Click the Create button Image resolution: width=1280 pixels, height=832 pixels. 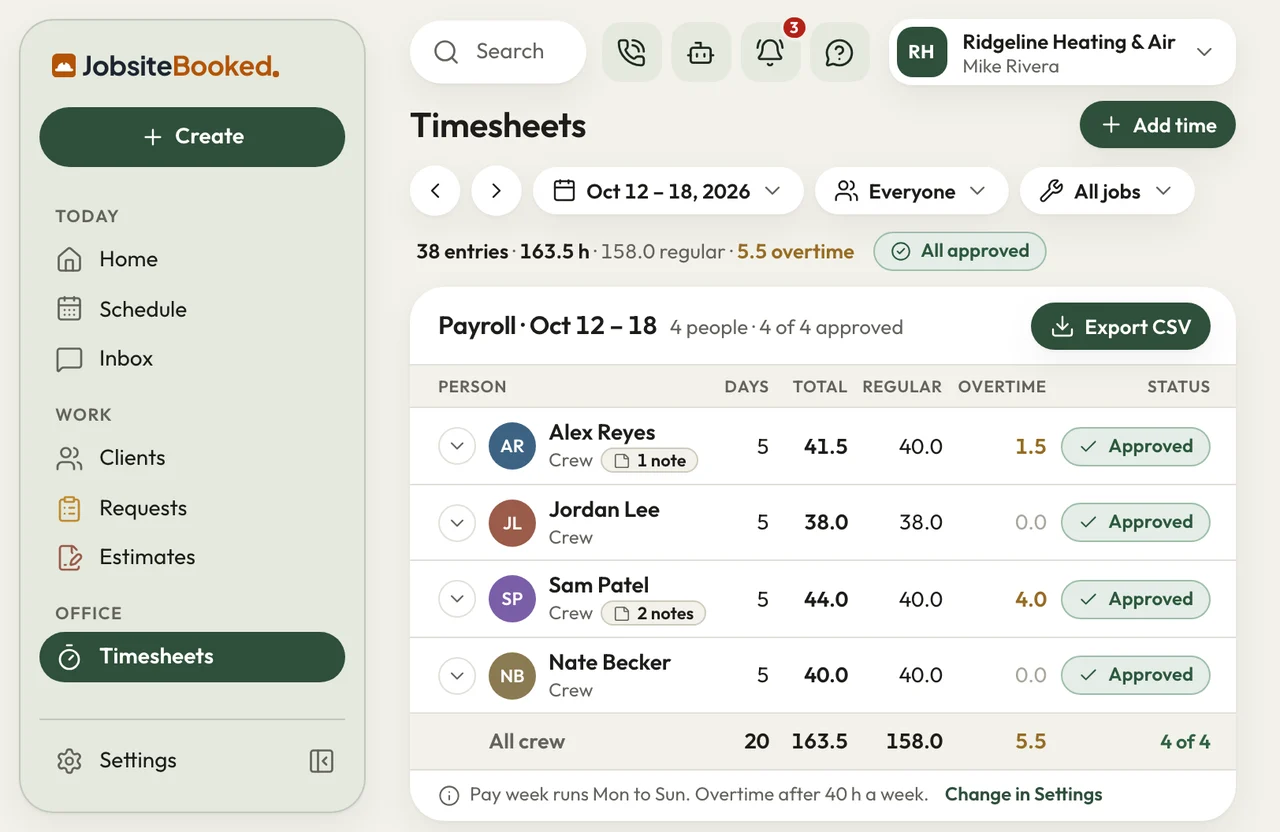pos(192,137)
